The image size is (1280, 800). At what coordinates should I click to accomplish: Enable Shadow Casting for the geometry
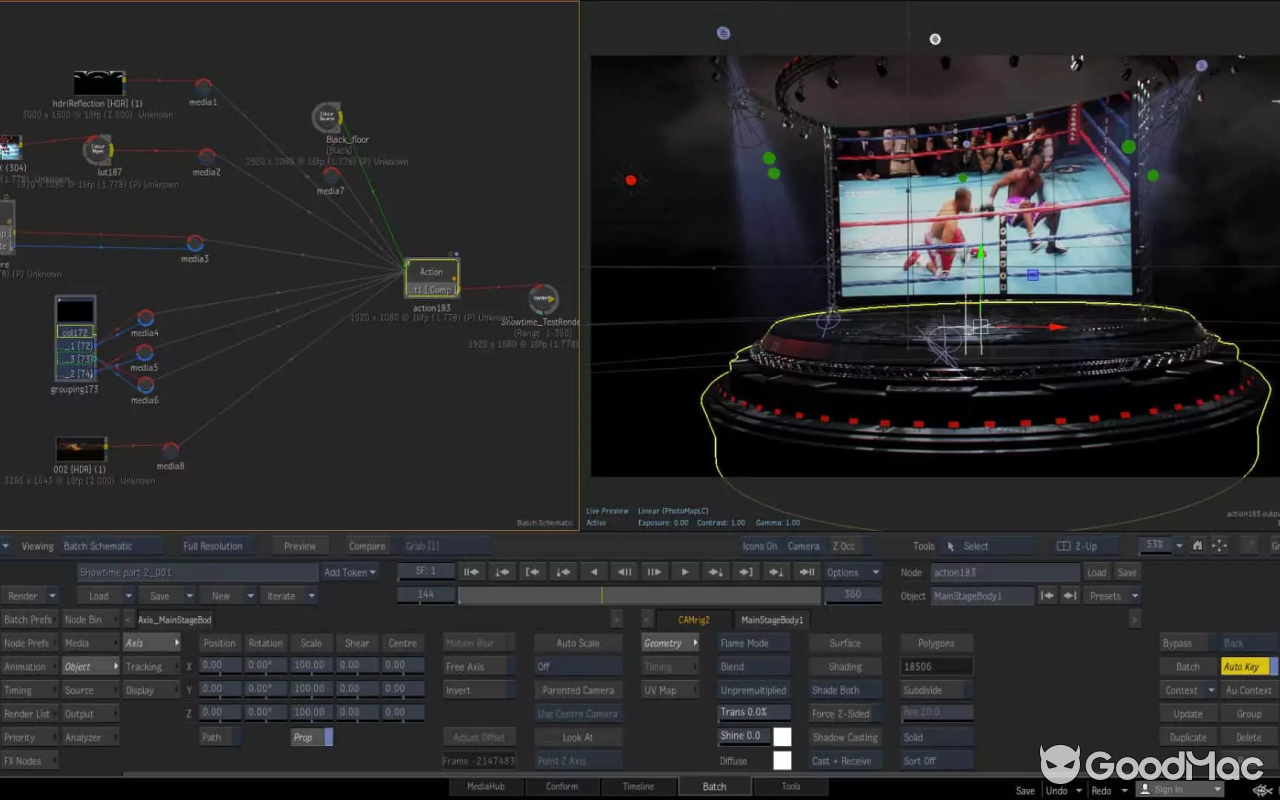844,737
